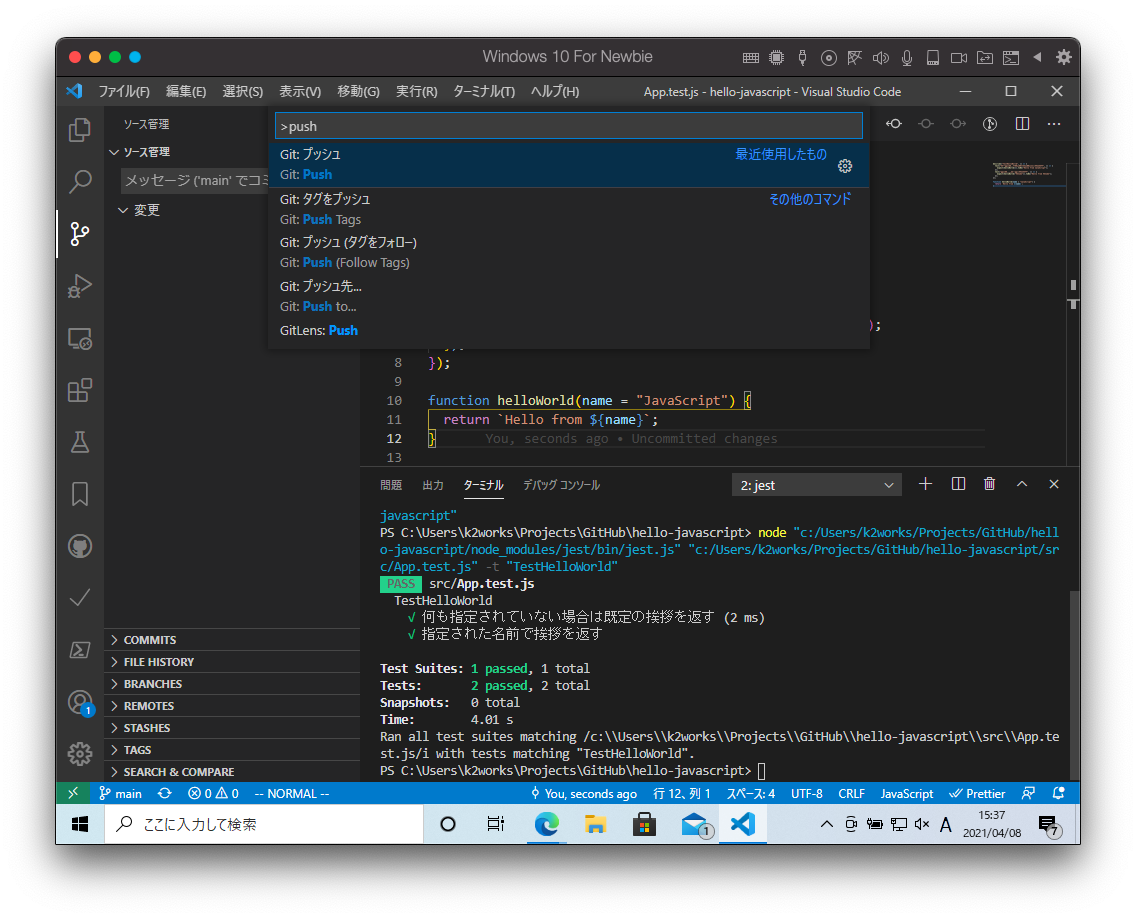
Task: Click the Manage gear icon in activity bar
Action: tap(80, 753)
